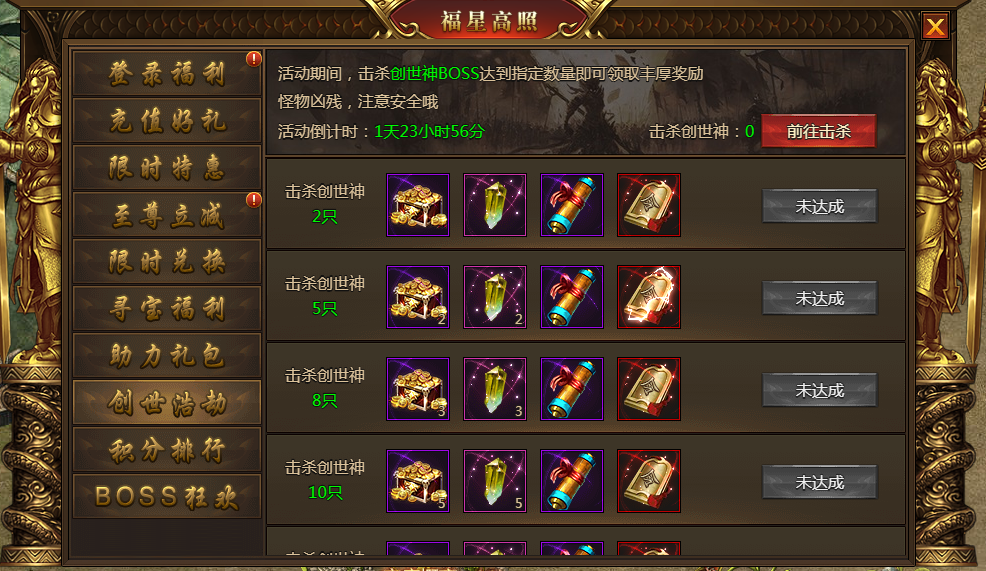Select yellow crystal icon in 5只 reward row
Image resolution: width=986 pixels, height=571 pixels.
tap(495, 297)
